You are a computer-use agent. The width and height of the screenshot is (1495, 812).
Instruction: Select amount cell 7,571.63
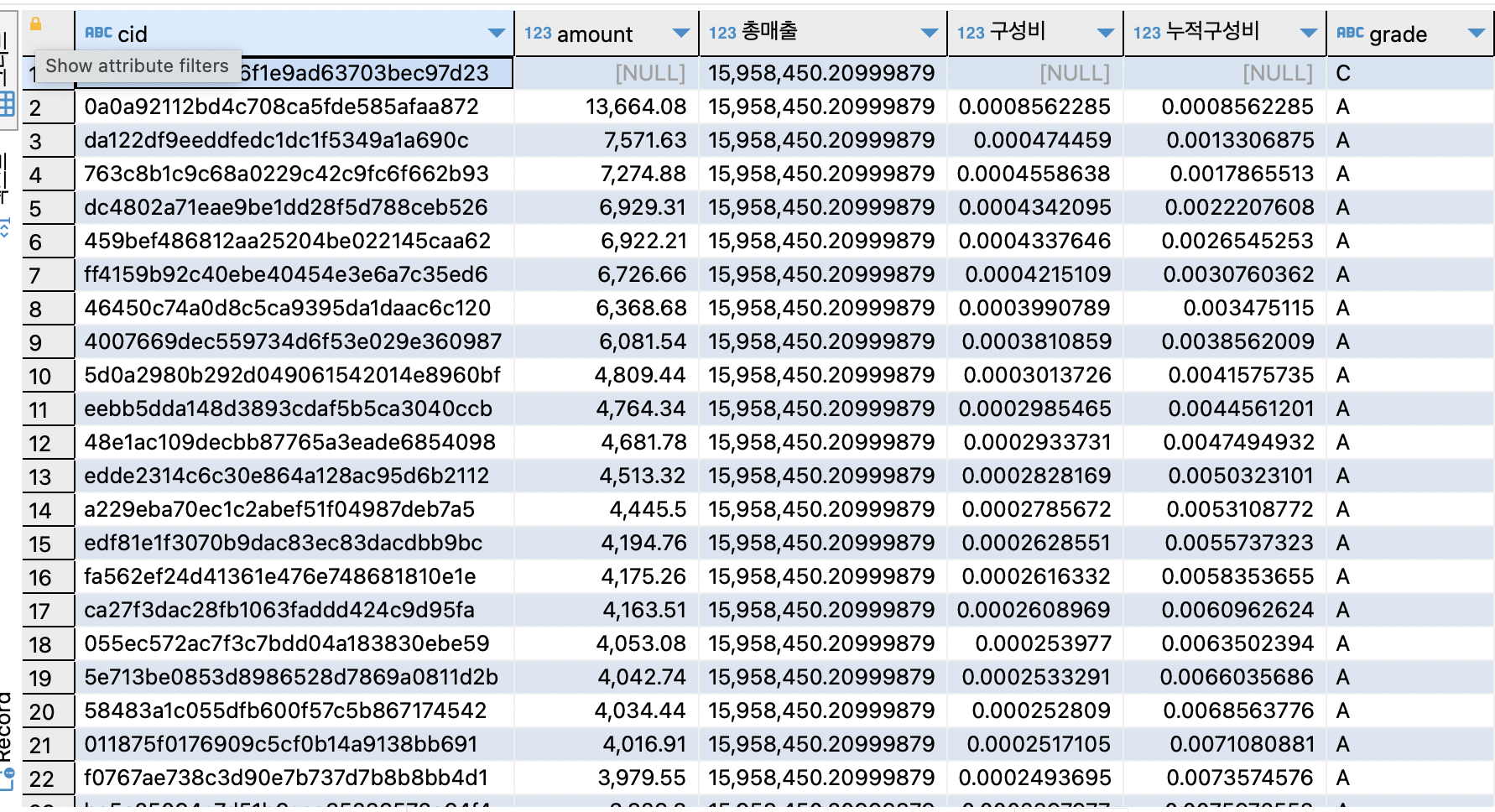point(606,140)
